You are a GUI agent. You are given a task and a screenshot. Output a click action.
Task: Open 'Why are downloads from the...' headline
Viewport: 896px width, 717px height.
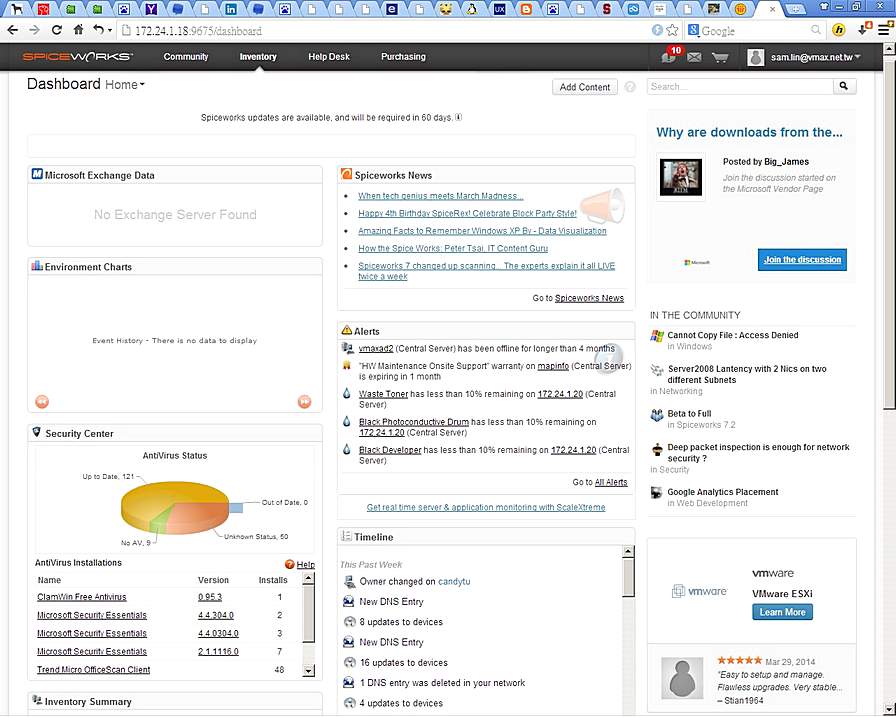pos(749,132)
